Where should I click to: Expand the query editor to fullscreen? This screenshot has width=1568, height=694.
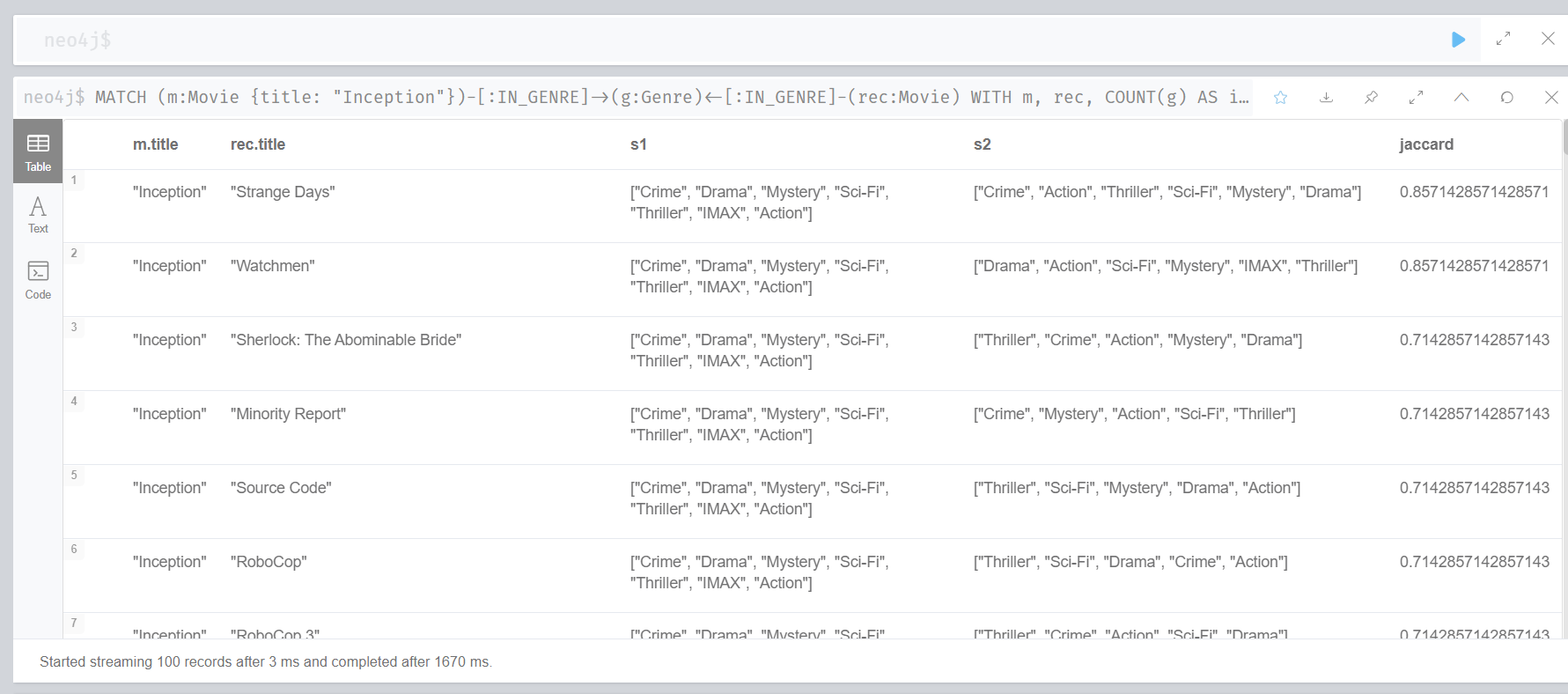point(1503,39)
